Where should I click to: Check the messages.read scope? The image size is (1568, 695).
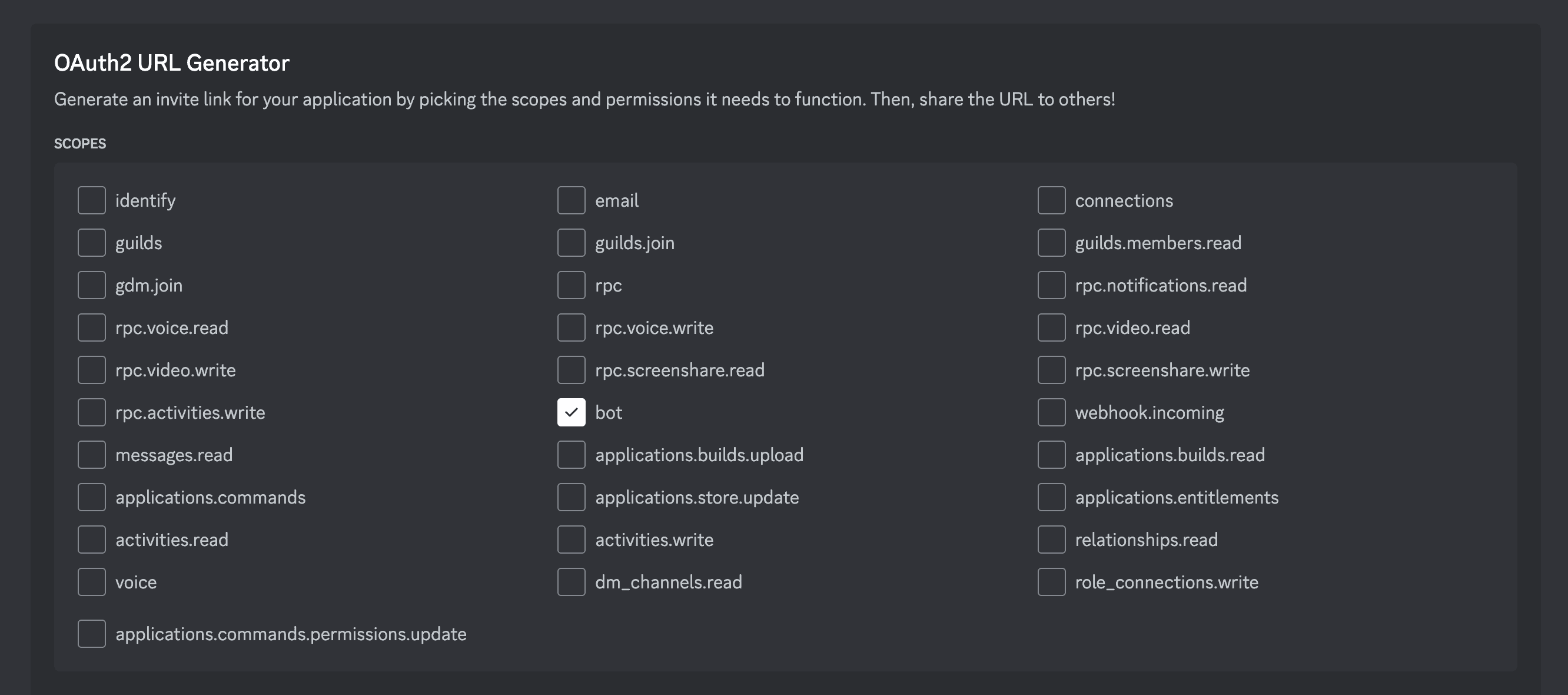coord(91,455)
